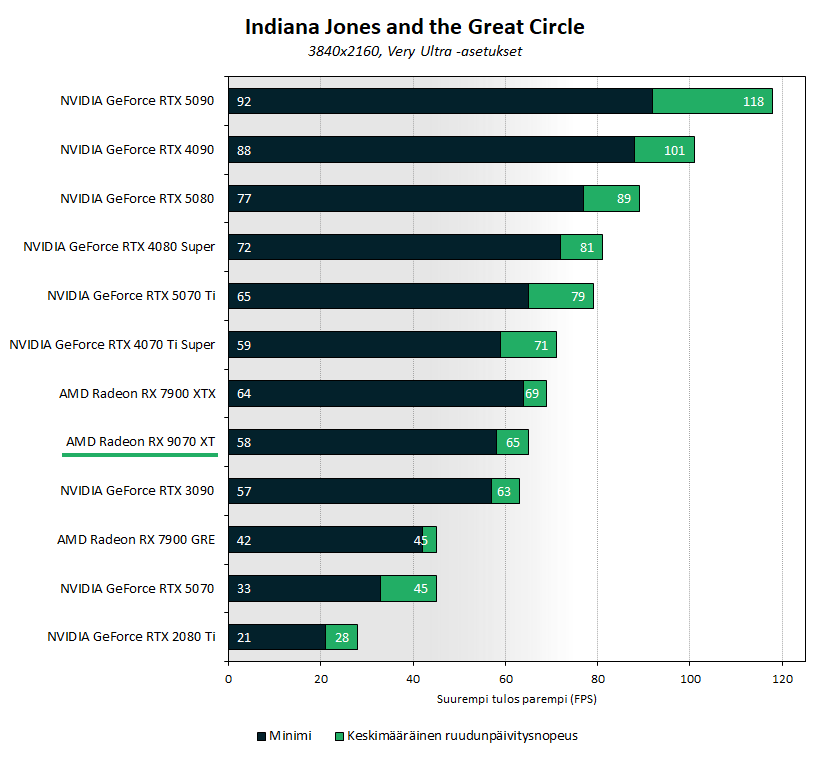The width and height of the screenshot is (830, 757).
Task: Click the RTX 5080 average value 89
Action: (624, 199)
